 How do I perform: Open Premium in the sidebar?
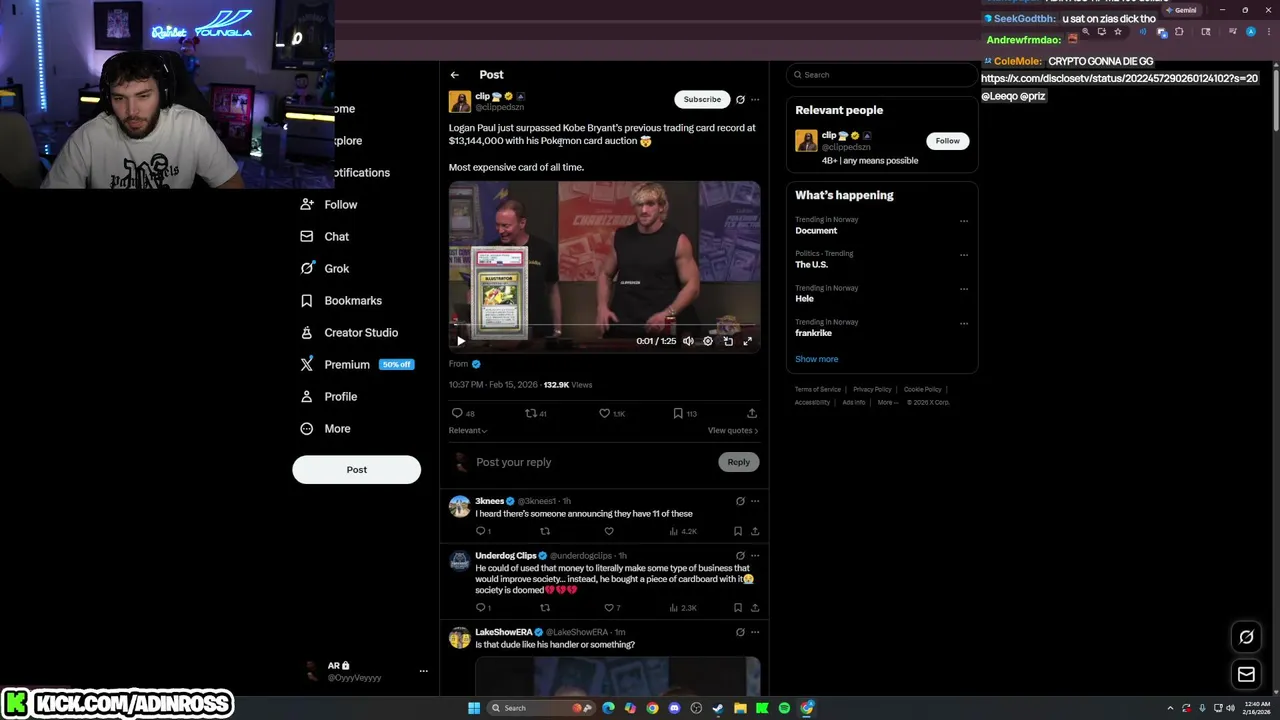356,364
